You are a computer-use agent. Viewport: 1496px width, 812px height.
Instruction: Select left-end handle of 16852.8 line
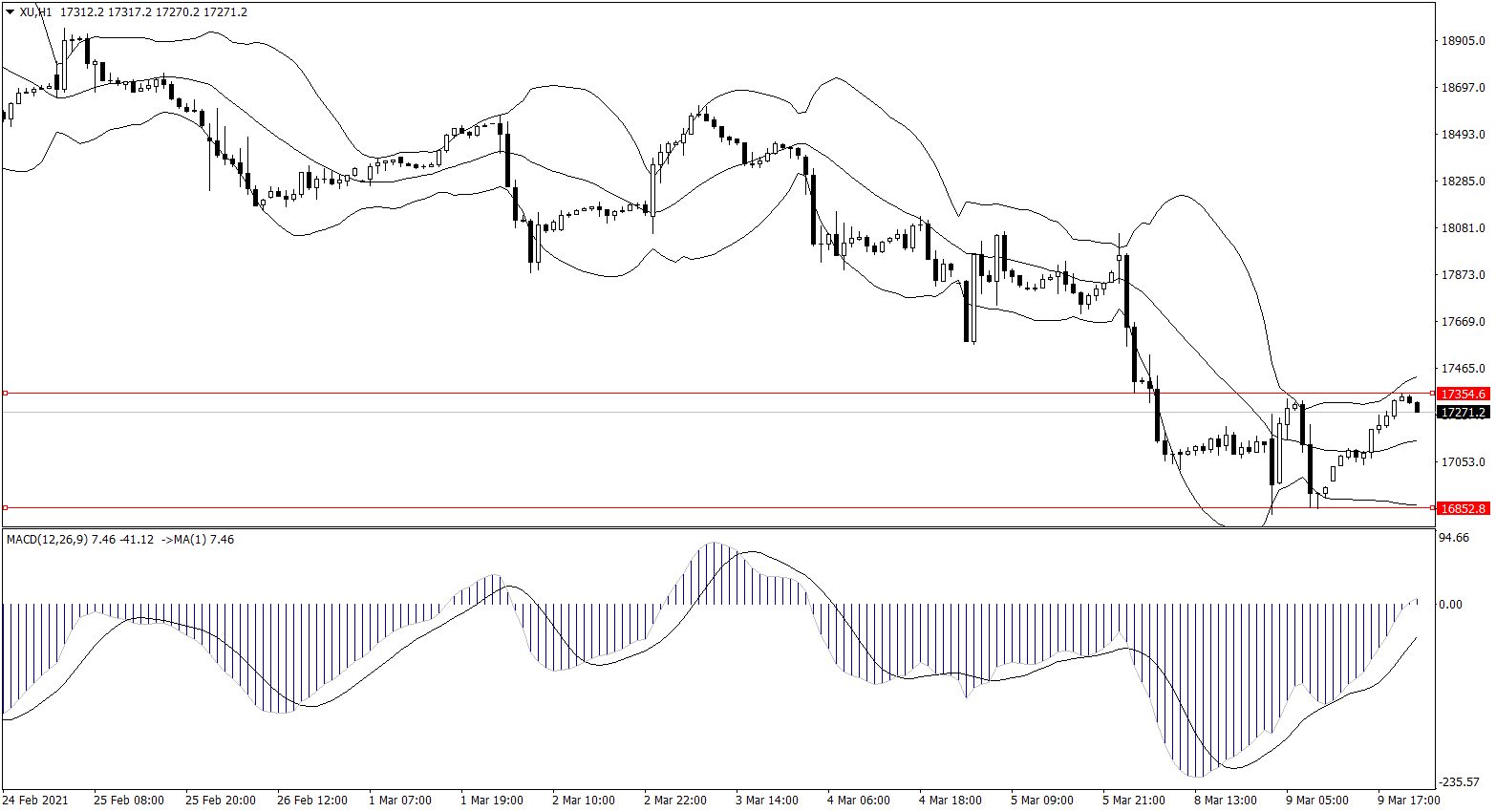5,507
